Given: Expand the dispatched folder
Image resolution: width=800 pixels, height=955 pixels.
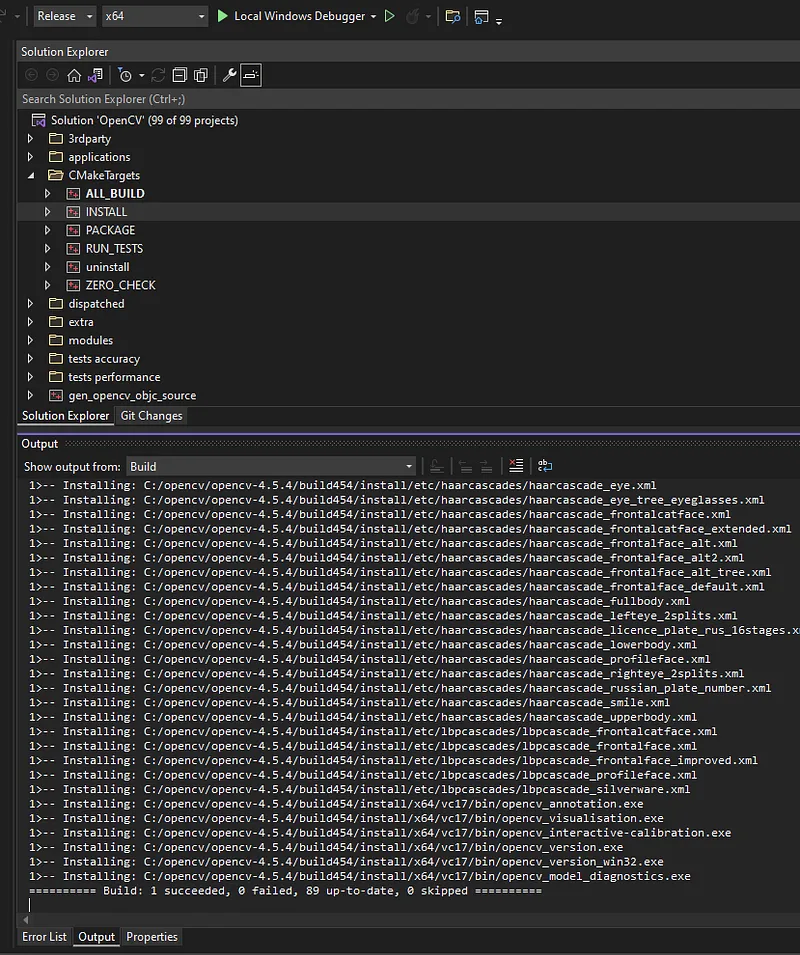Looking at the screenshot, I should click(30, 303).
